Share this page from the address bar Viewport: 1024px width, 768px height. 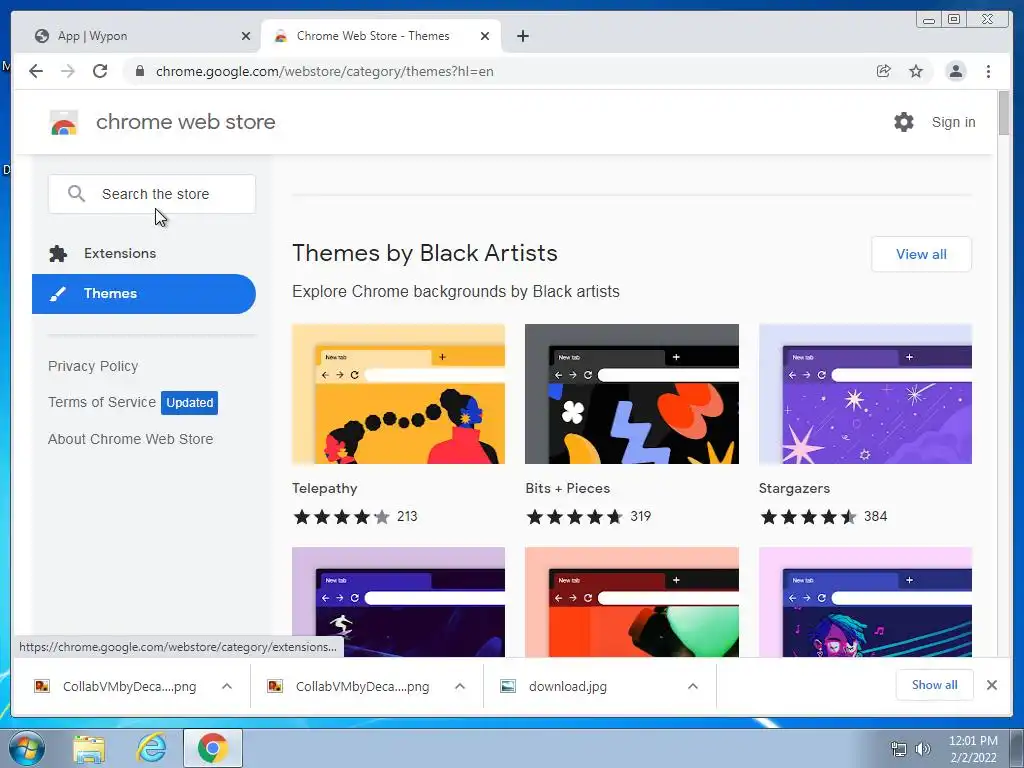click(884, 71)
